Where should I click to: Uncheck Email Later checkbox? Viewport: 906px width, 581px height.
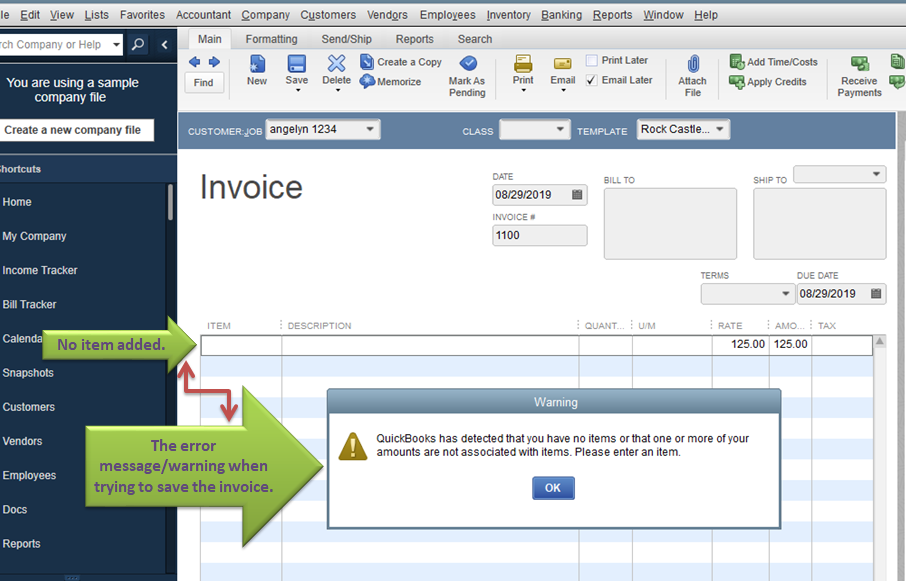(592, 80)
